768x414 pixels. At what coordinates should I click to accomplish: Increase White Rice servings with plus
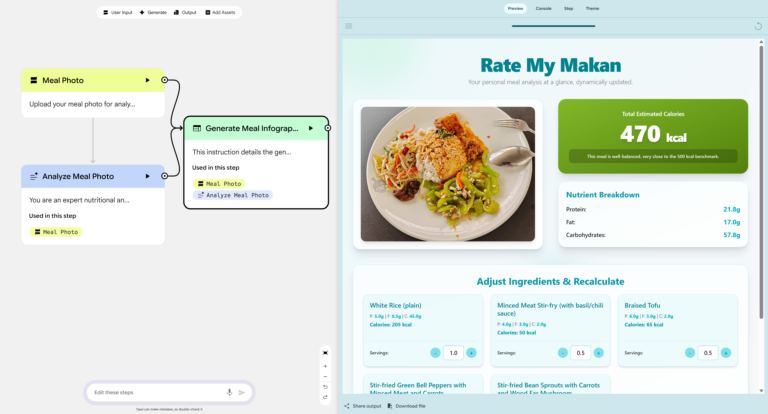(x=471, y=353)
